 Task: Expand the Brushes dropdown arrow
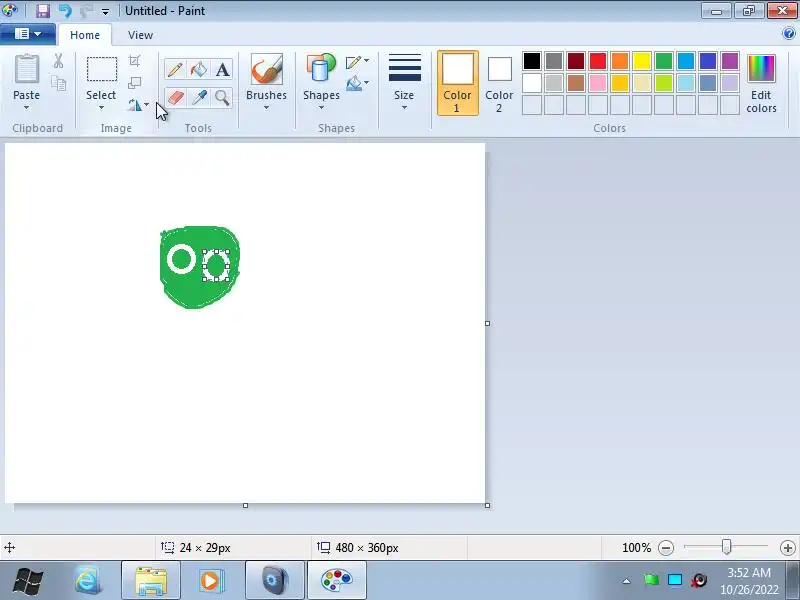pyautogui.click(x=266, y=108)
